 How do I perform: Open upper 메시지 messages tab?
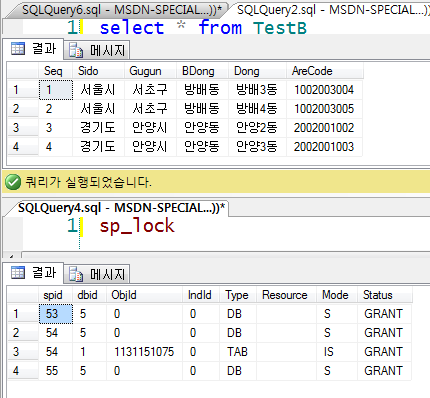point(97,51)
